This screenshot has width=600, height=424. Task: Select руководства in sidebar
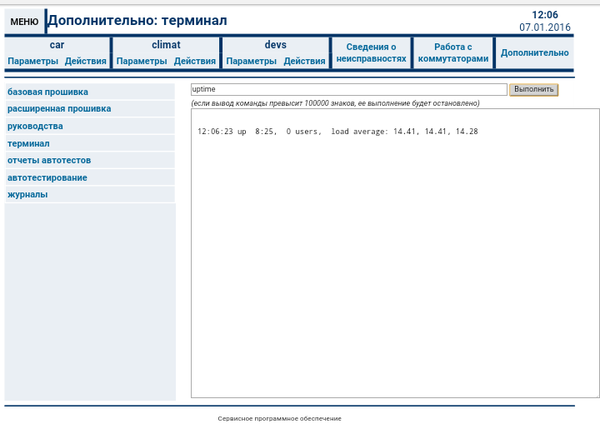coord(35,126)
